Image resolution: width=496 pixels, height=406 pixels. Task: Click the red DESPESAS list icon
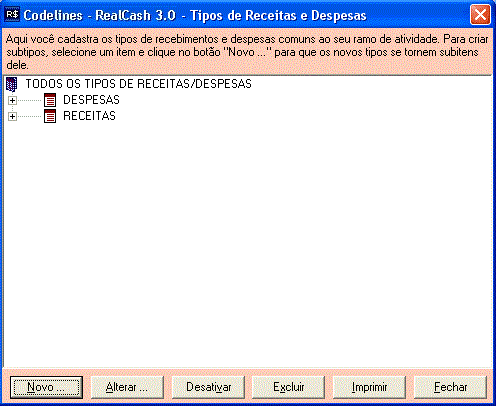(50, 100)
